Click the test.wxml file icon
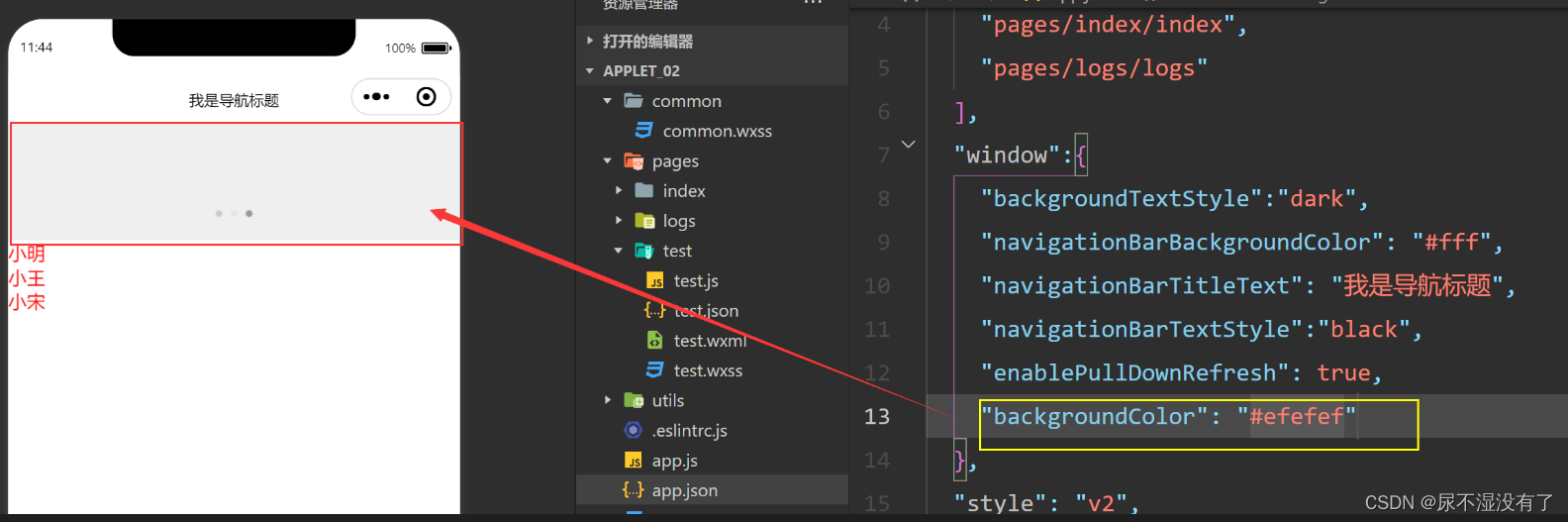Image resolution: width=1568 pixels, height=522 pixels. [655, 340]
